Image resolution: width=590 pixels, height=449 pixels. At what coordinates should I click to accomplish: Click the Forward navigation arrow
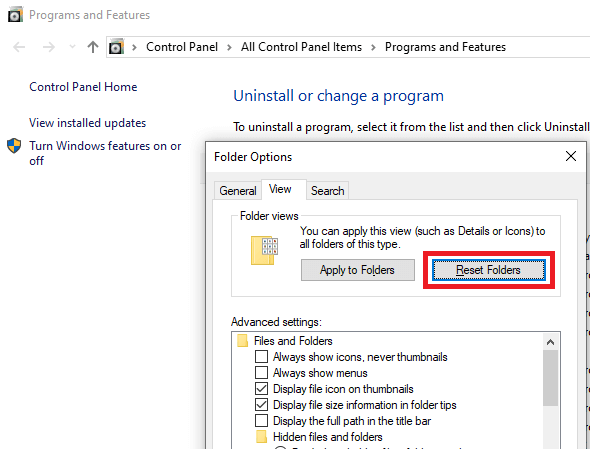point(49,47)
